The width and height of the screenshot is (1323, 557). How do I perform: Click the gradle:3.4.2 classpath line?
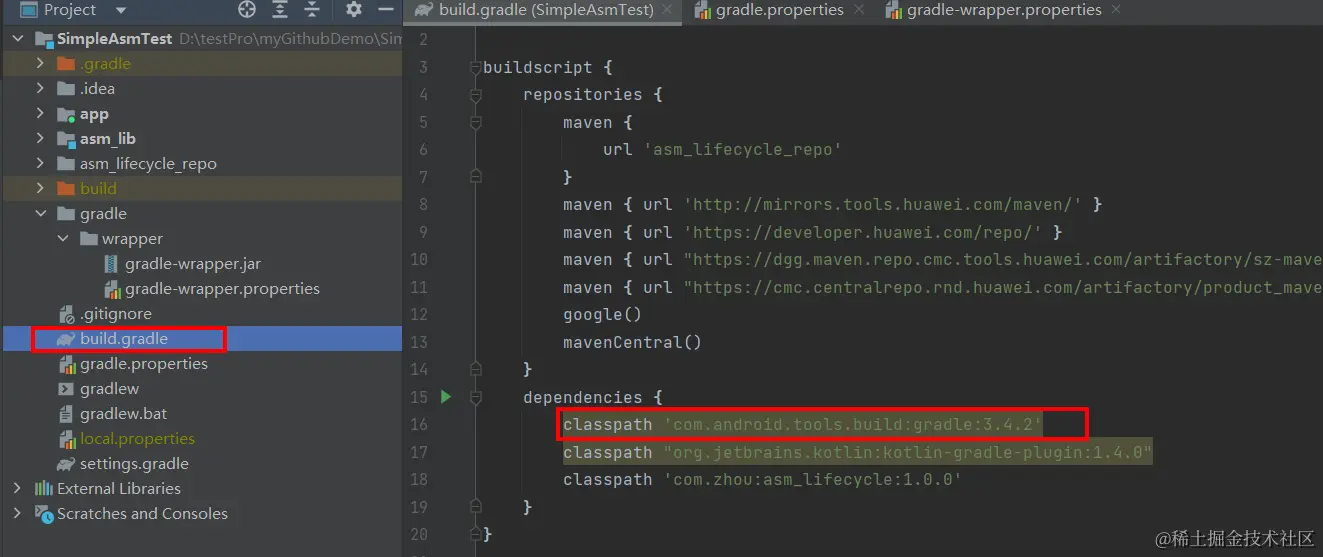click(803, 425)
